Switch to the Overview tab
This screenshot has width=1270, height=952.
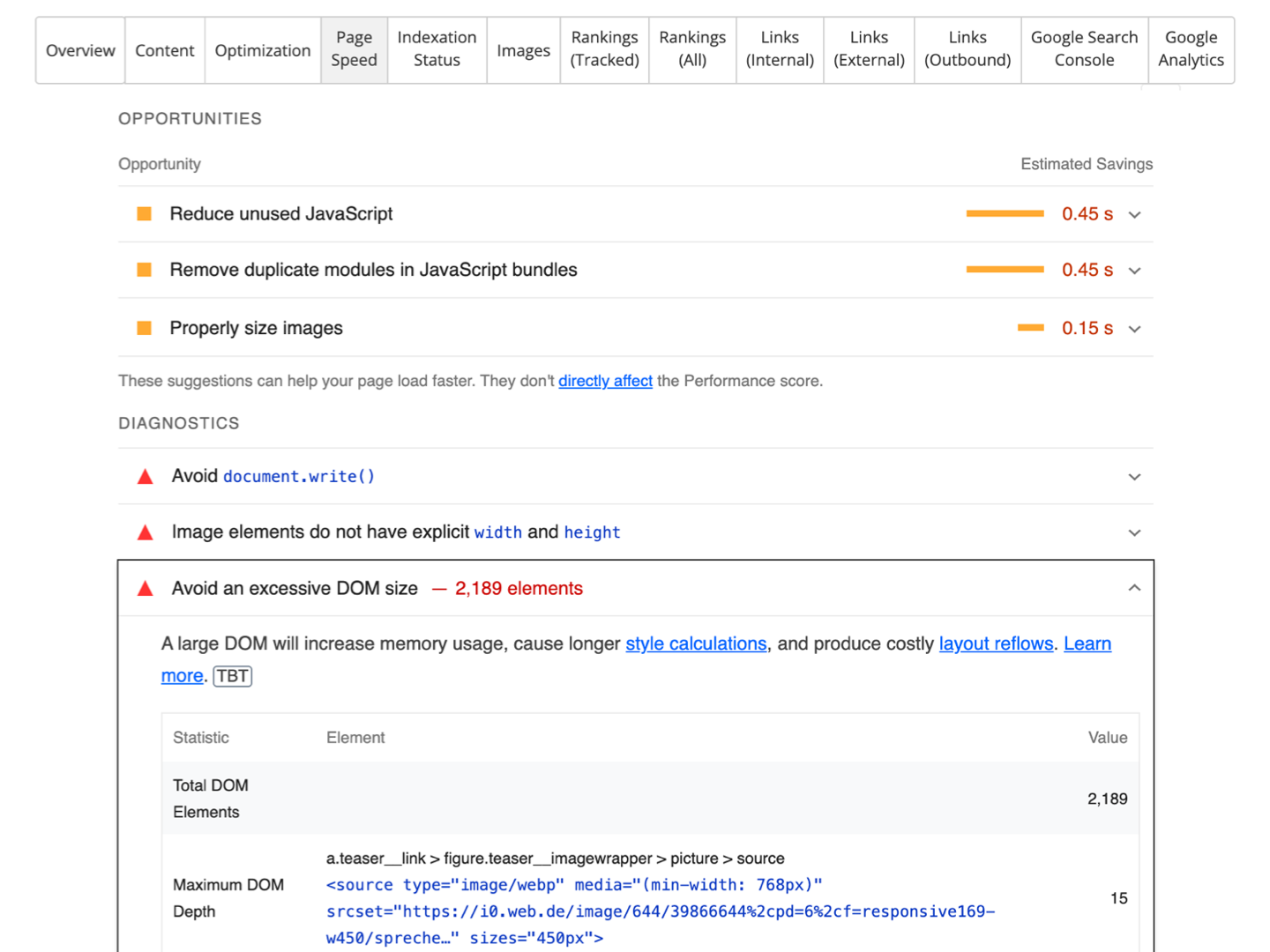(80, 50)
